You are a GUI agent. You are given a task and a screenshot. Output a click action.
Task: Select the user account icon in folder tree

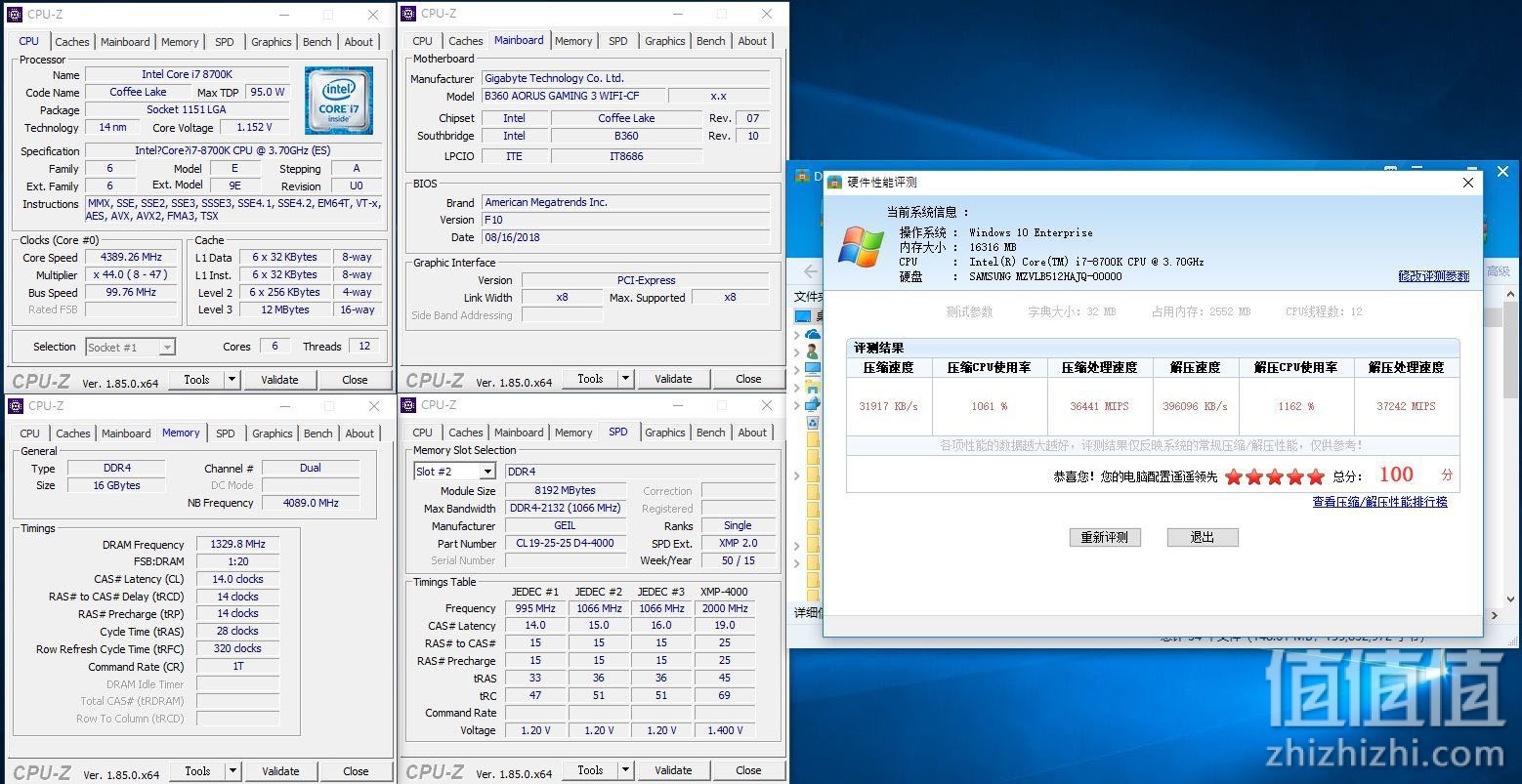point(813,351)
